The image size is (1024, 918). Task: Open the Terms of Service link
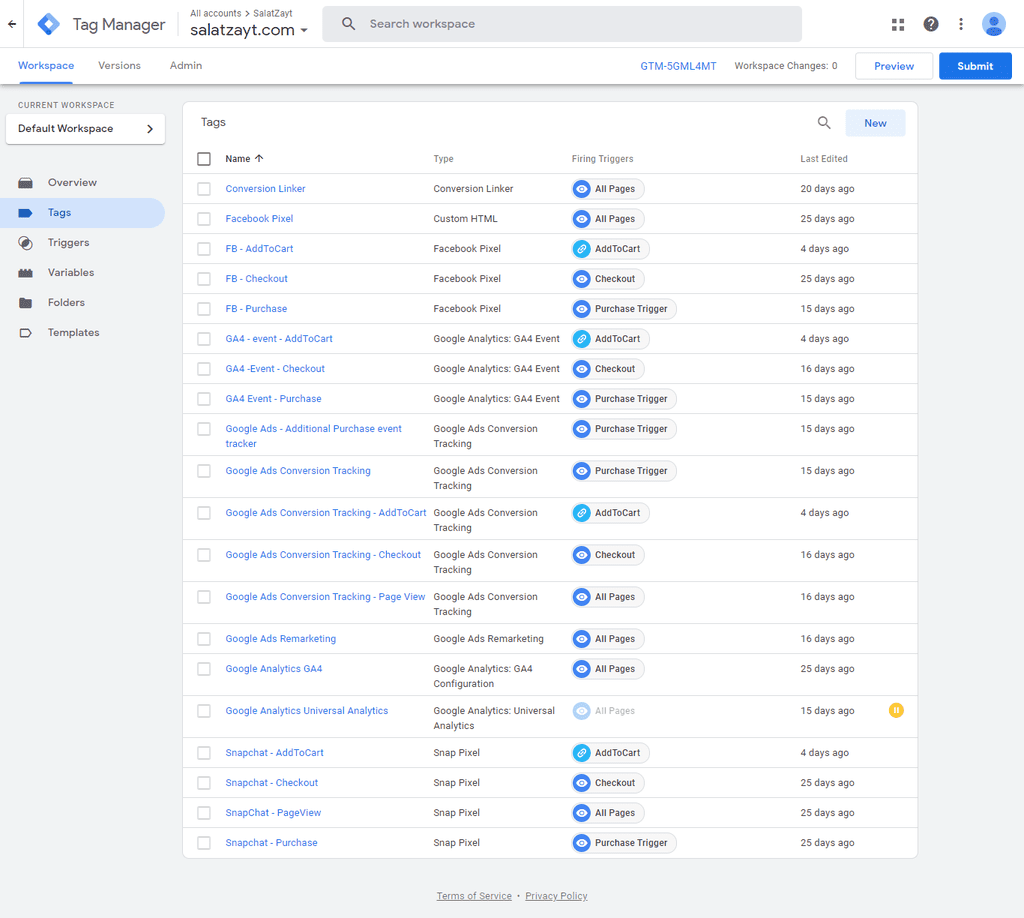tap(474, 896)
